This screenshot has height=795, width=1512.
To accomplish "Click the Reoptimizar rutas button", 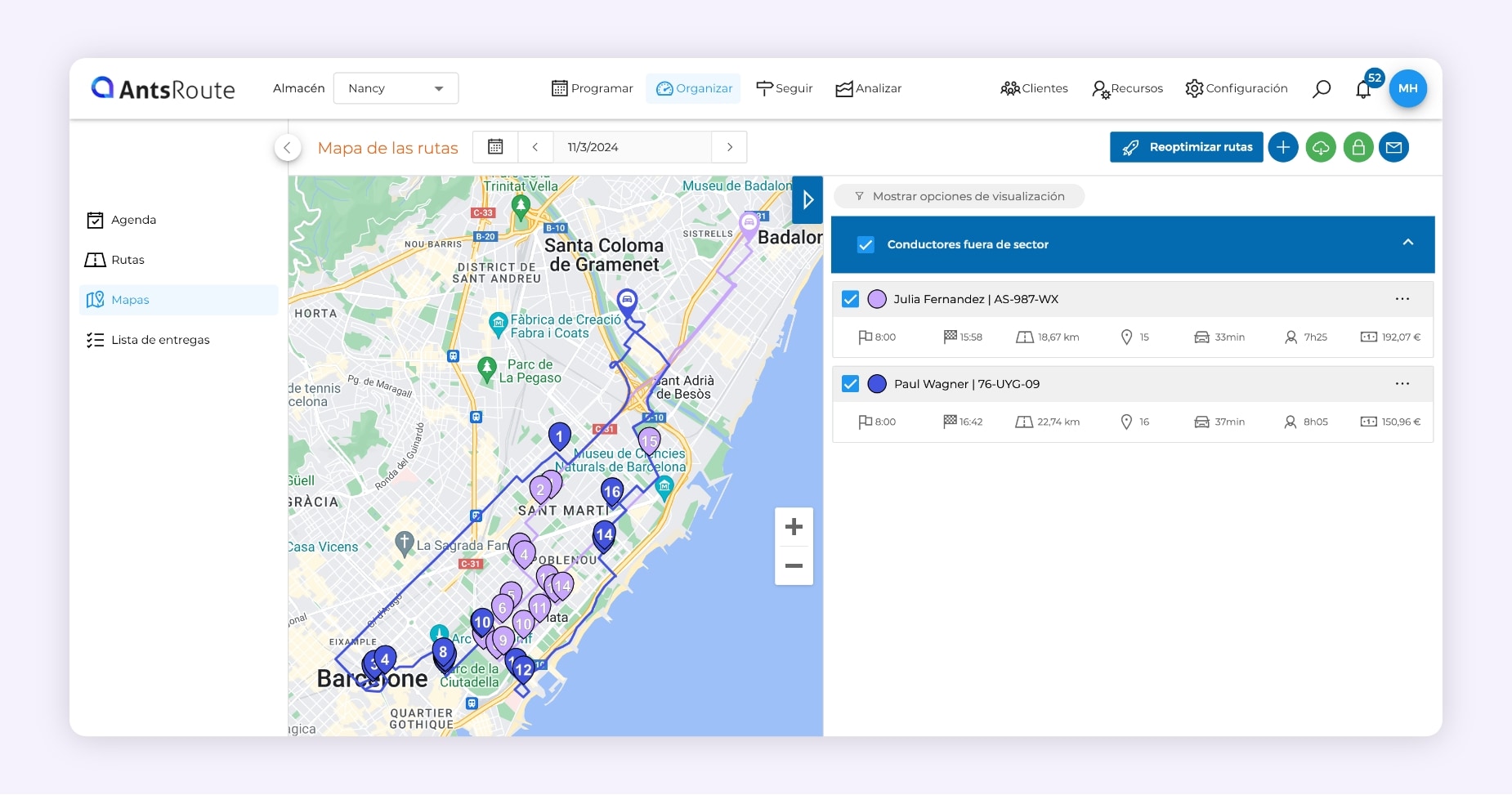I will [1186, 147].
